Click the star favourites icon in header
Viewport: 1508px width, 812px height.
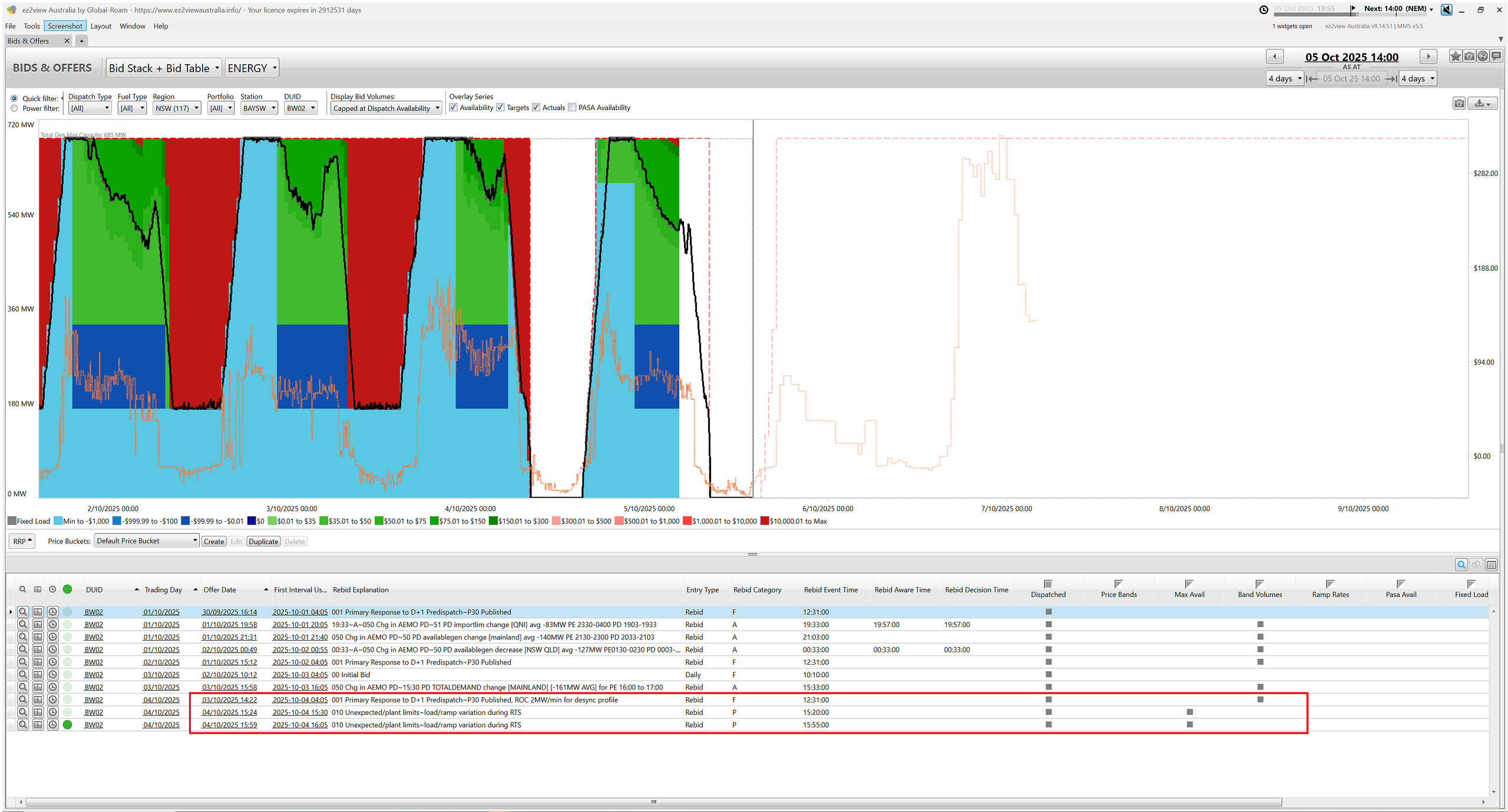click(1456, 57)
